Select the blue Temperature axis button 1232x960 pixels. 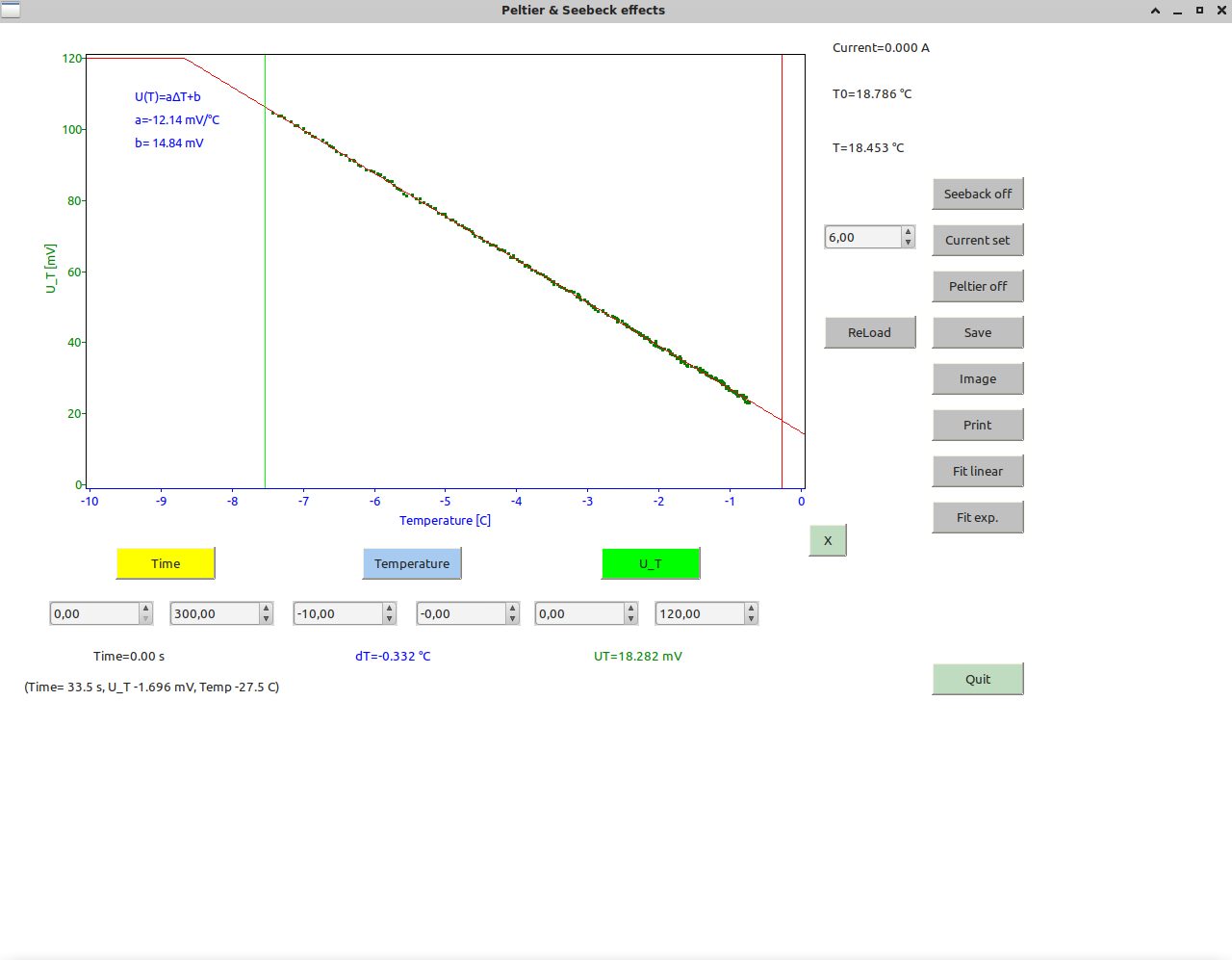[412, 563]
